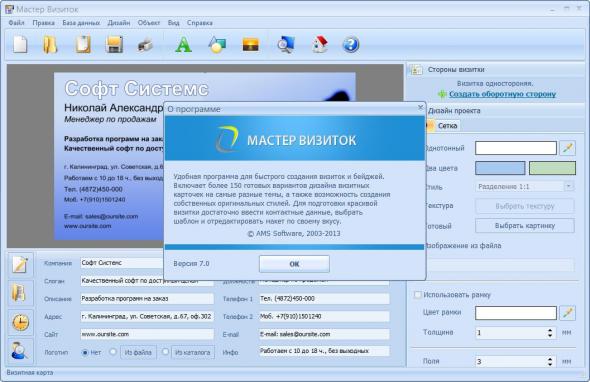This screenshot has width=590, height=382.
Task: Click the Выбрать текстуру button
Action: click(x=525, y=206)
